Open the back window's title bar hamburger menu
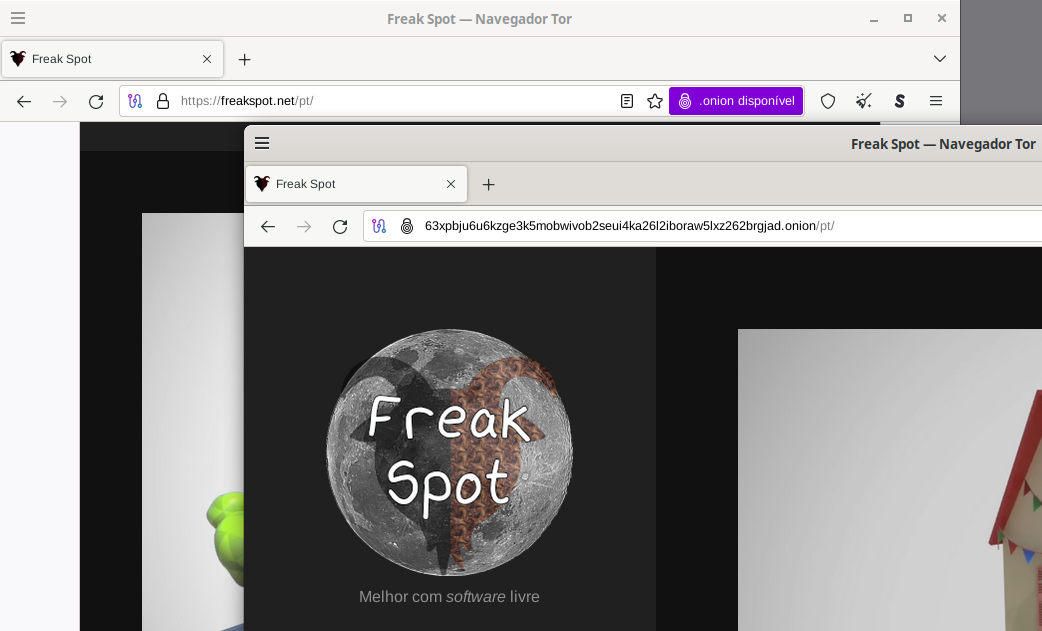 click(x=18, y=18)
